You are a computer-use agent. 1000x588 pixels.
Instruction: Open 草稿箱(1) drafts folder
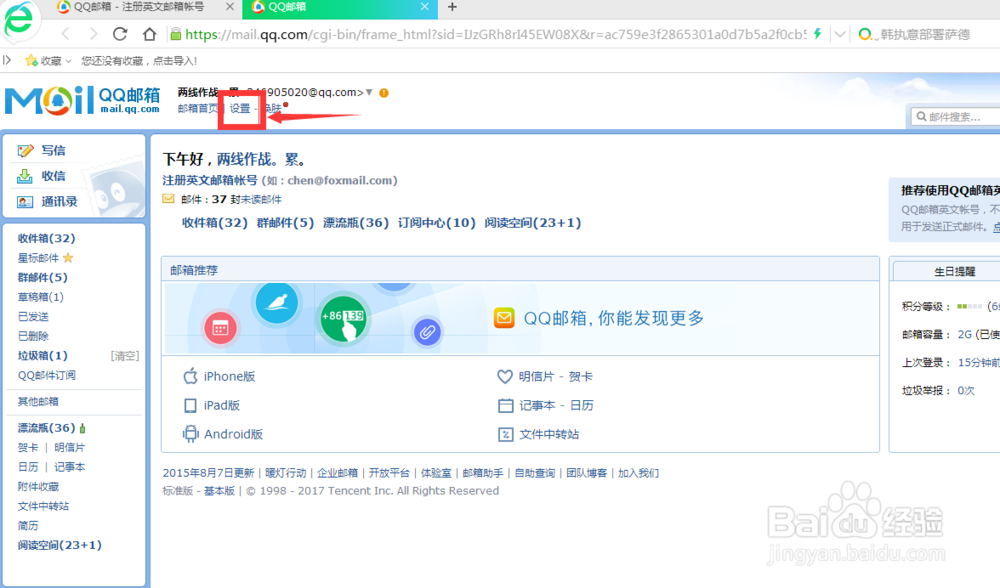point(41,297)
